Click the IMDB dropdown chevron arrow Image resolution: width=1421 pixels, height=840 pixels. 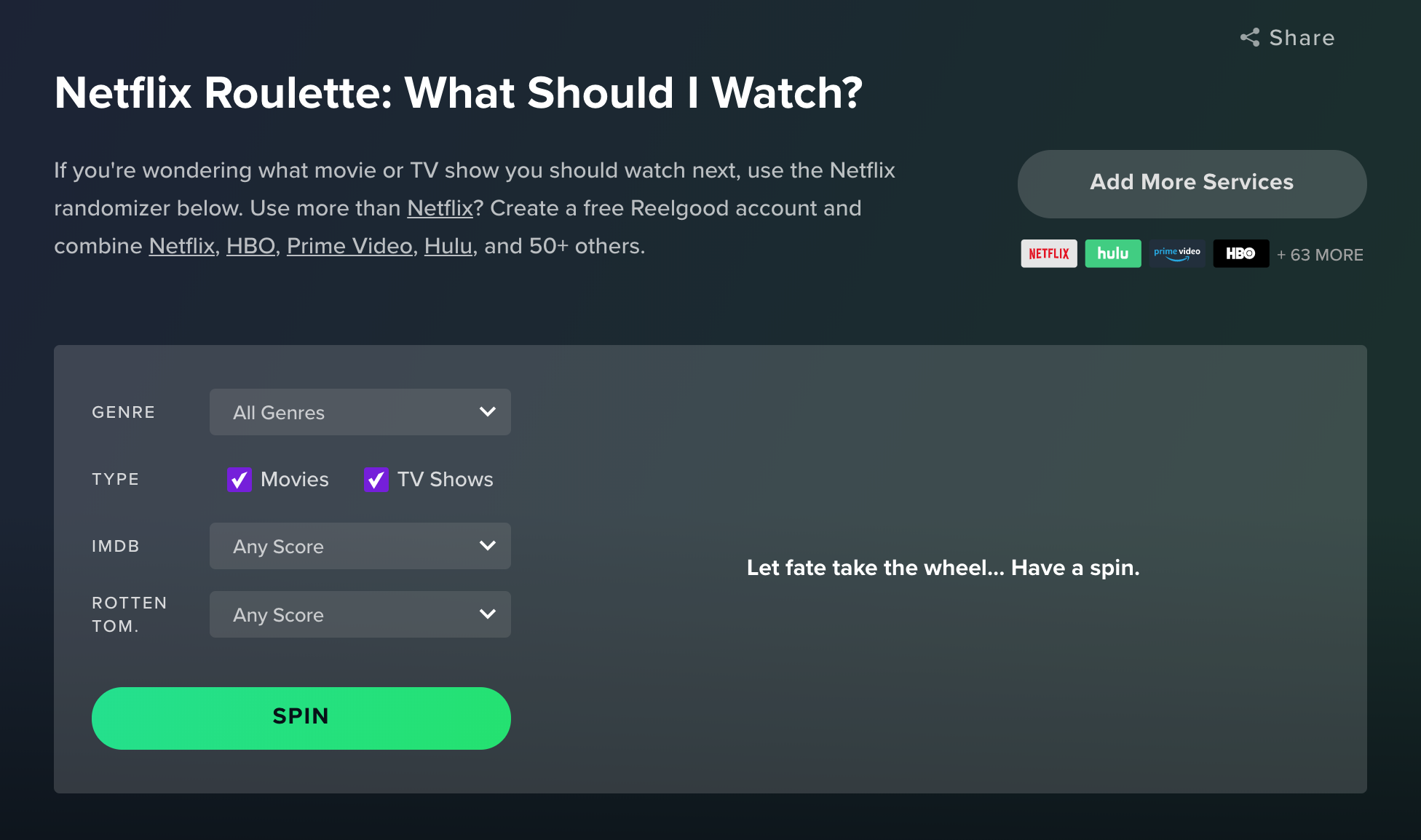pyautogui.click(x=488, y=546)
